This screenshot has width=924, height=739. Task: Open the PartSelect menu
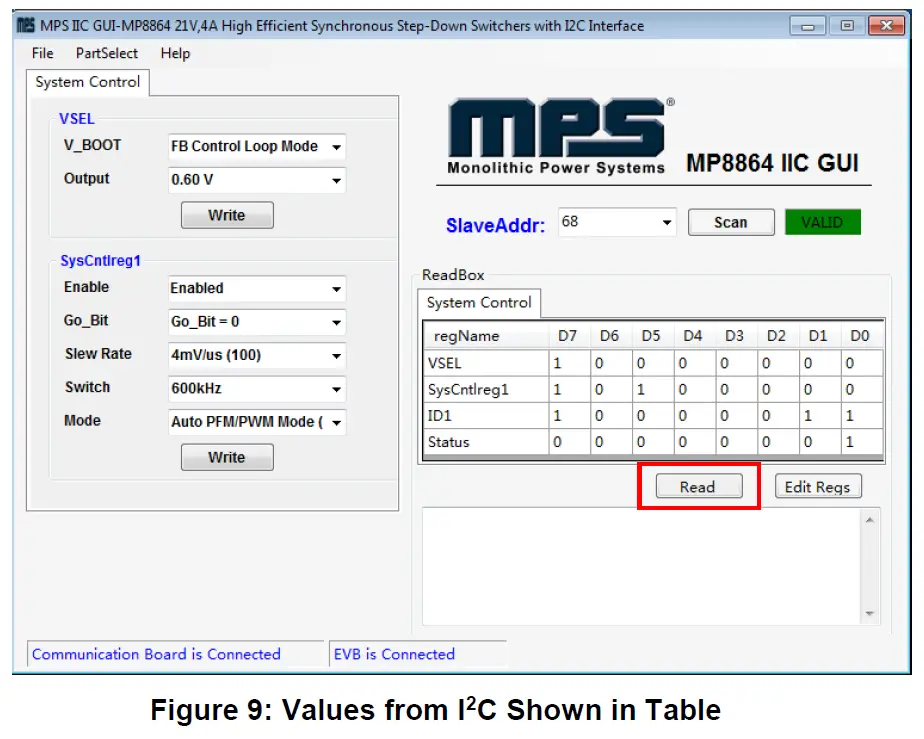coord(107,54)
